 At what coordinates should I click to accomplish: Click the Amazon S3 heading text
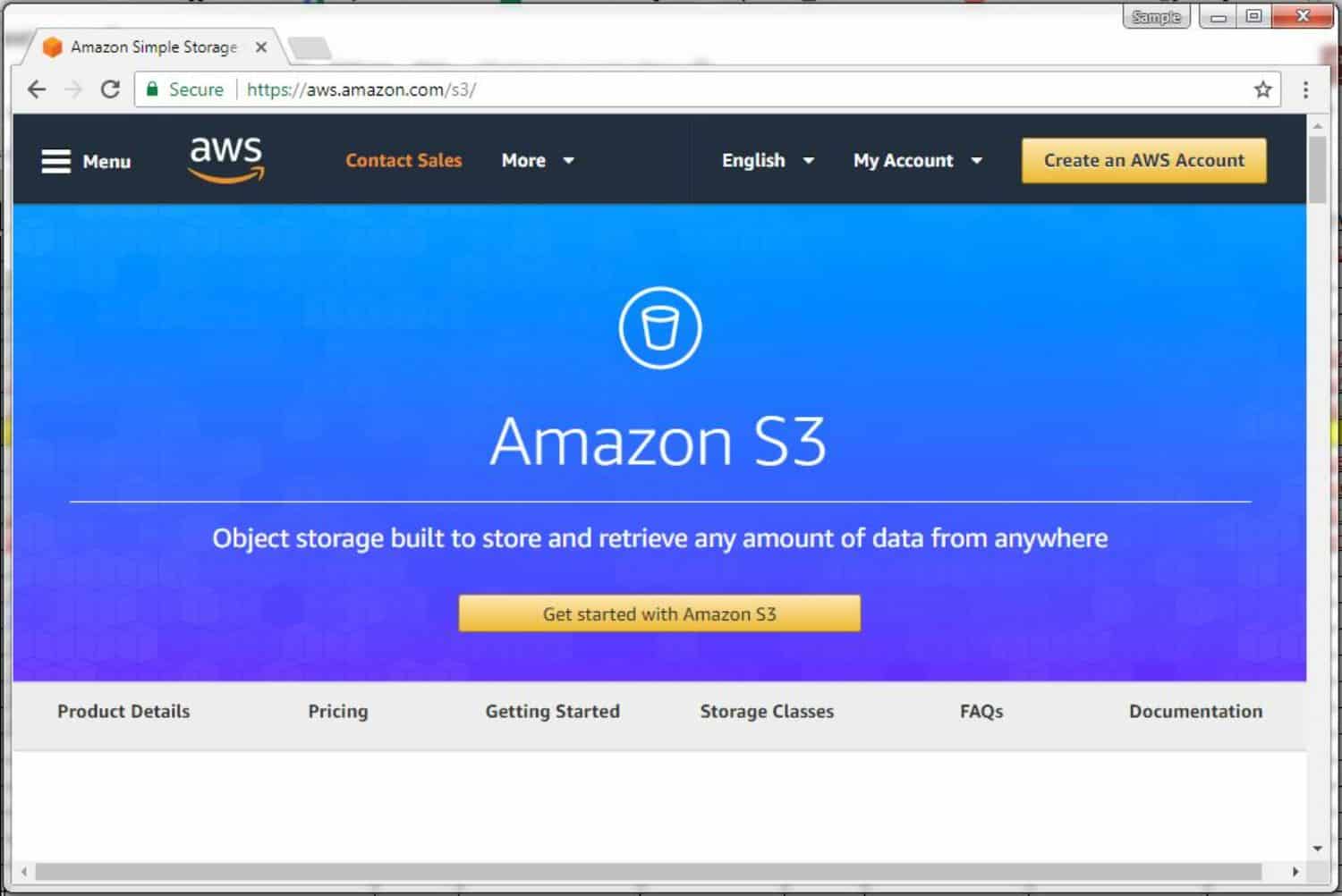click(x=658, y=441)
